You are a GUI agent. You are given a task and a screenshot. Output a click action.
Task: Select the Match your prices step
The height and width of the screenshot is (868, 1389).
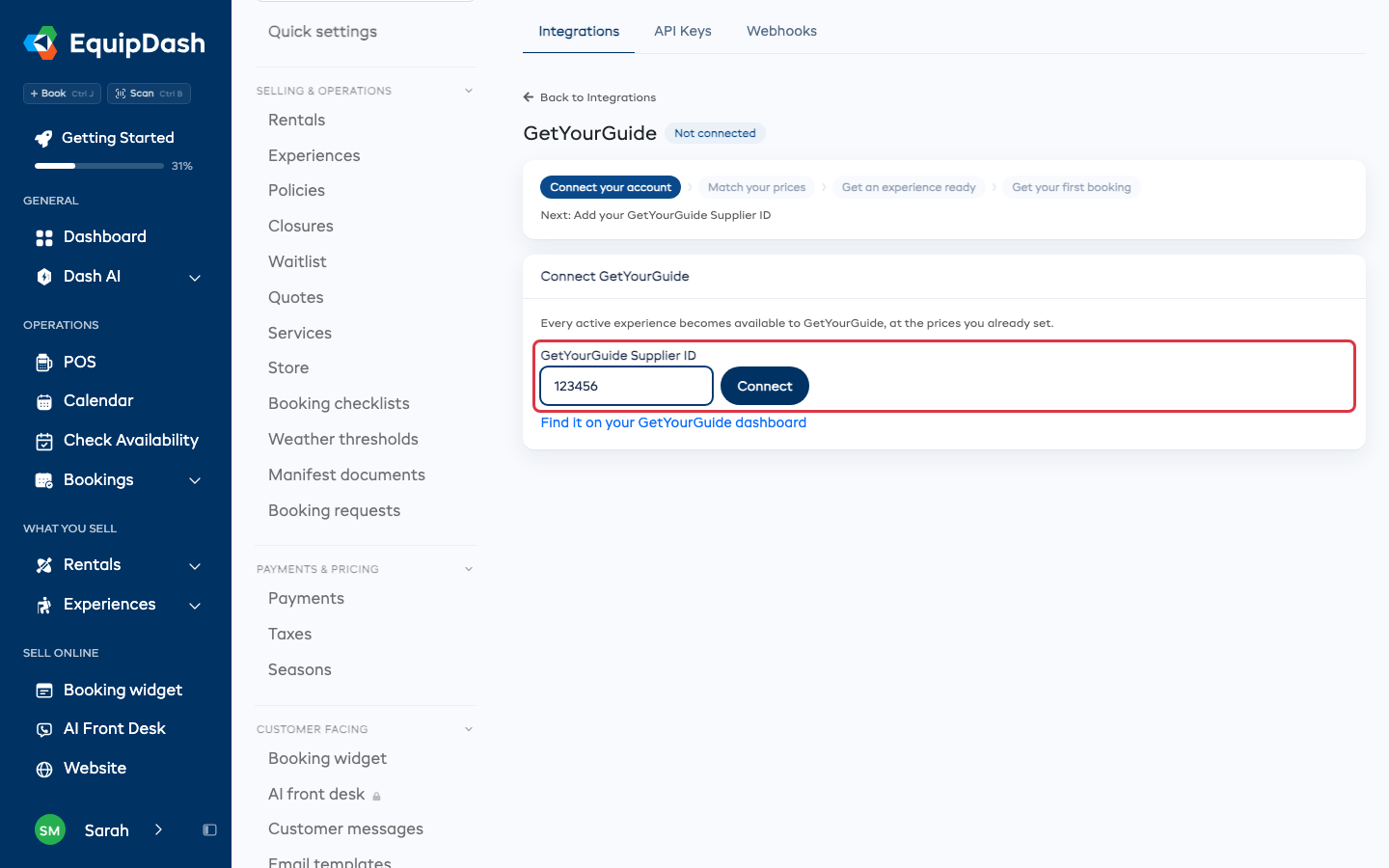click(756, 187)
